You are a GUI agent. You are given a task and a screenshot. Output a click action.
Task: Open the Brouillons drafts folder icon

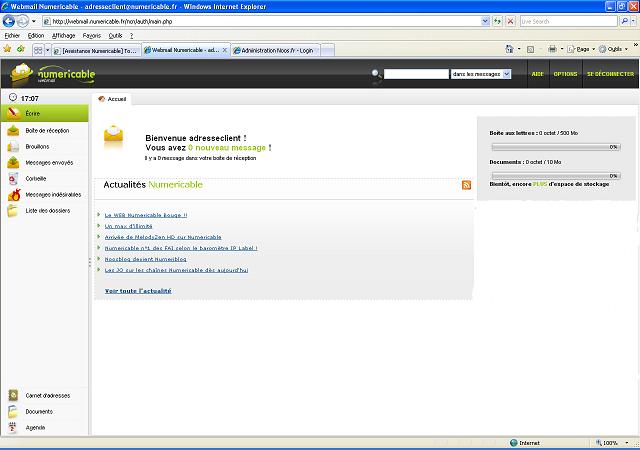coord(13,146)
